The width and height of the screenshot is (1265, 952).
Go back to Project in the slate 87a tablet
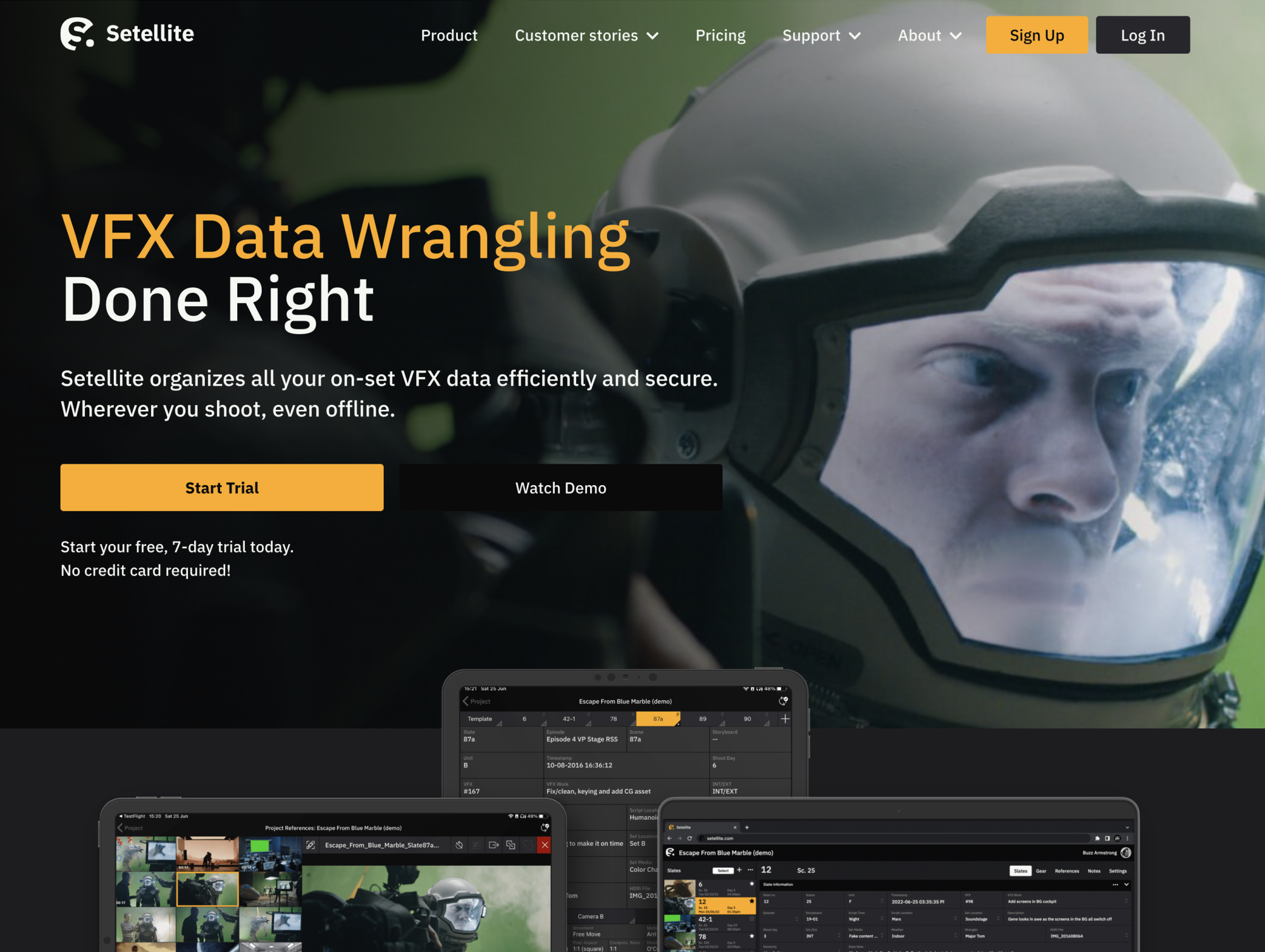[476, 701]
